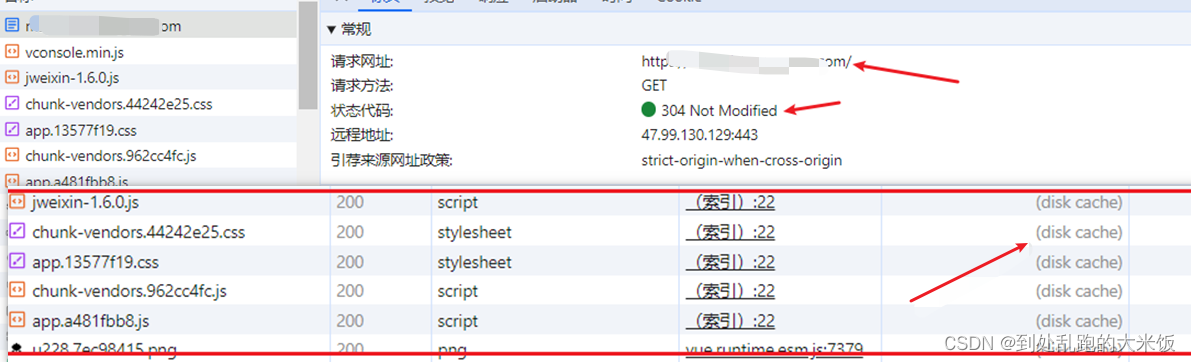
Task: Click the stylesheet type cell for app.13577f19.css
Action: [x=474, y=262]
